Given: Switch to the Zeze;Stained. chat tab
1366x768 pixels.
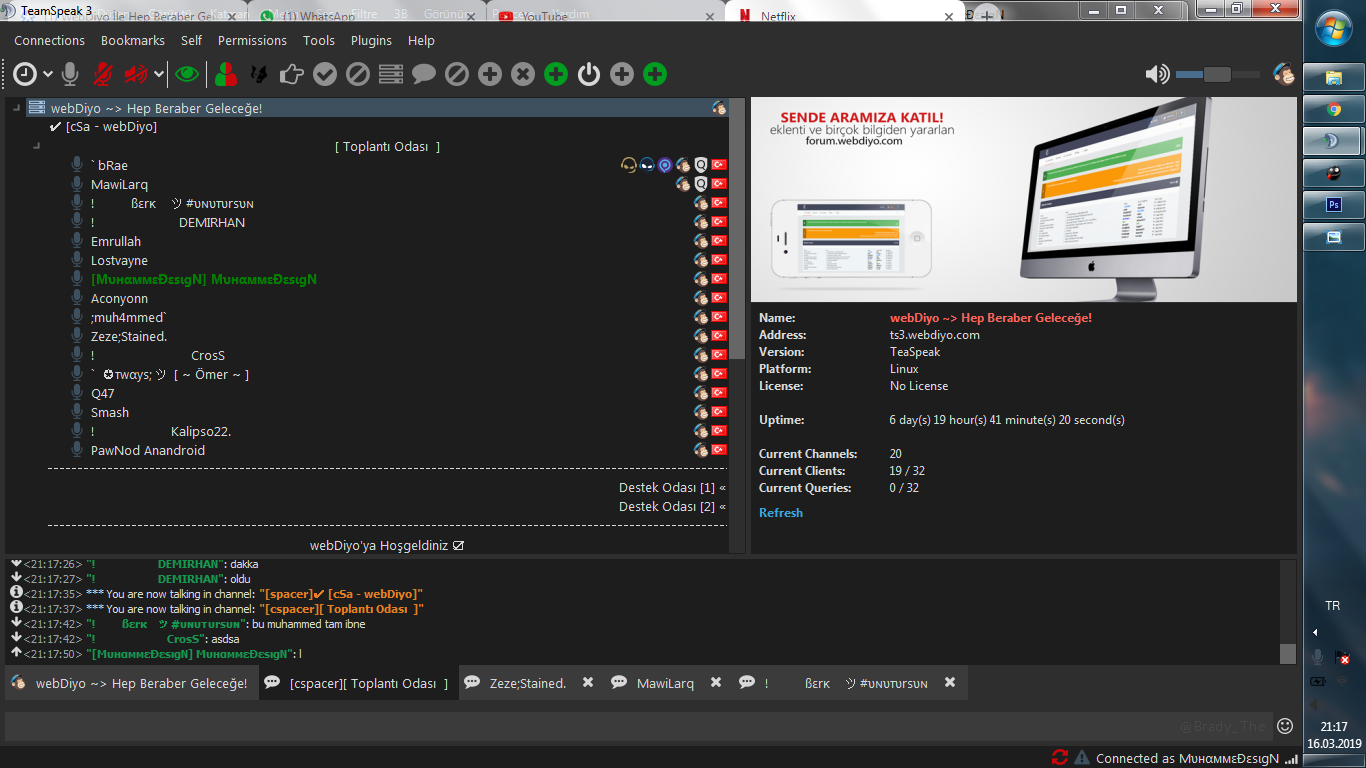Looking at the screenshot, I should click(x=528, y=684).
